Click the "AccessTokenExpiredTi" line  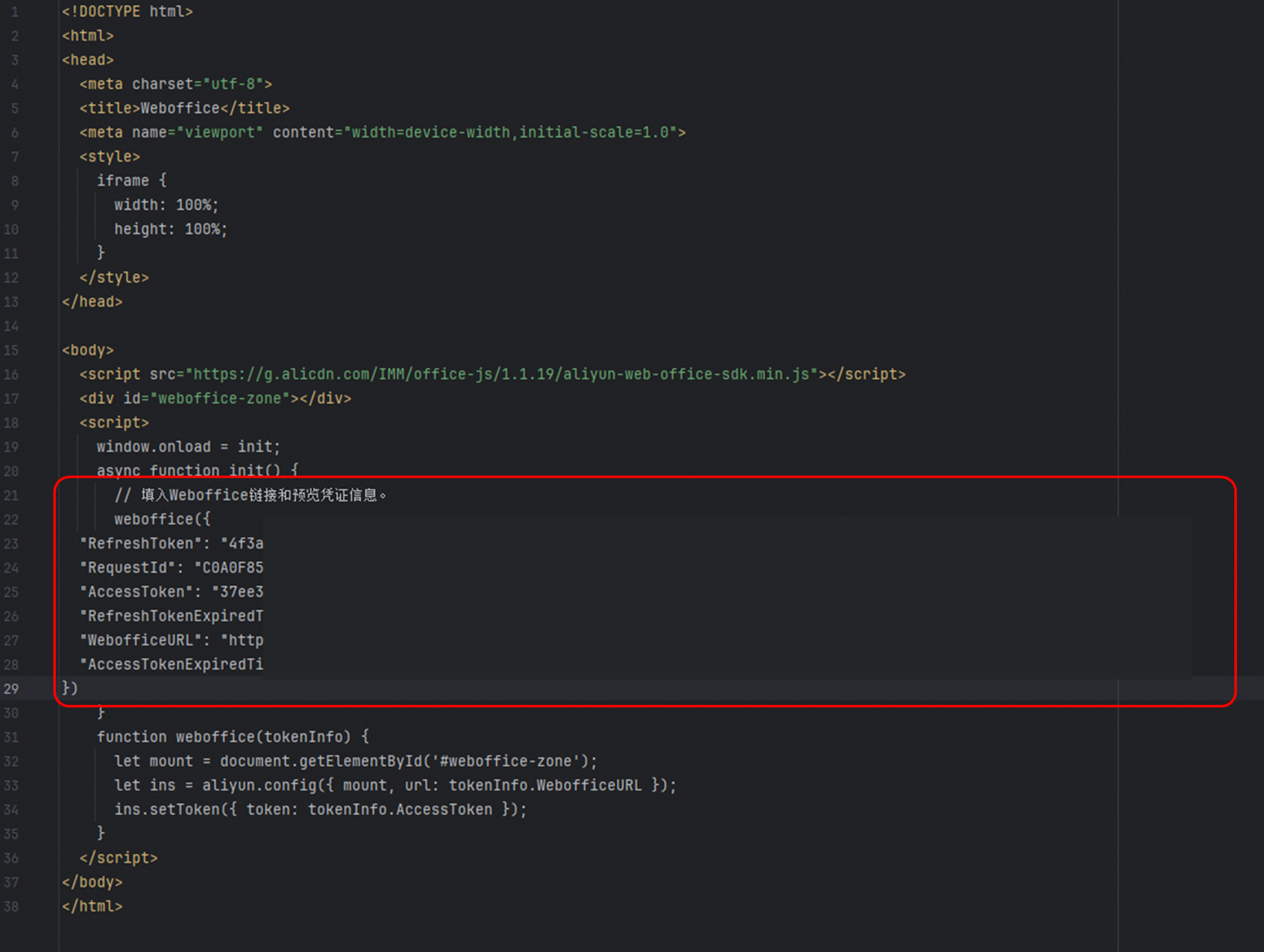tap(172, 664)
